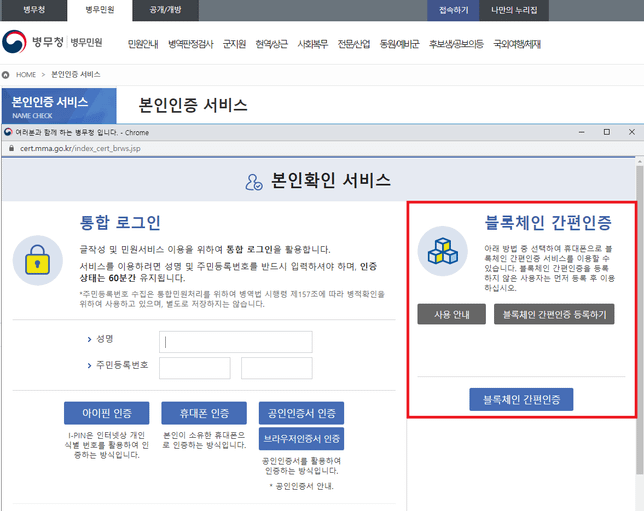
Task: Click the 블록체인 간편인증 heading text
Action: pyautogui.click(x=548, y=222)
